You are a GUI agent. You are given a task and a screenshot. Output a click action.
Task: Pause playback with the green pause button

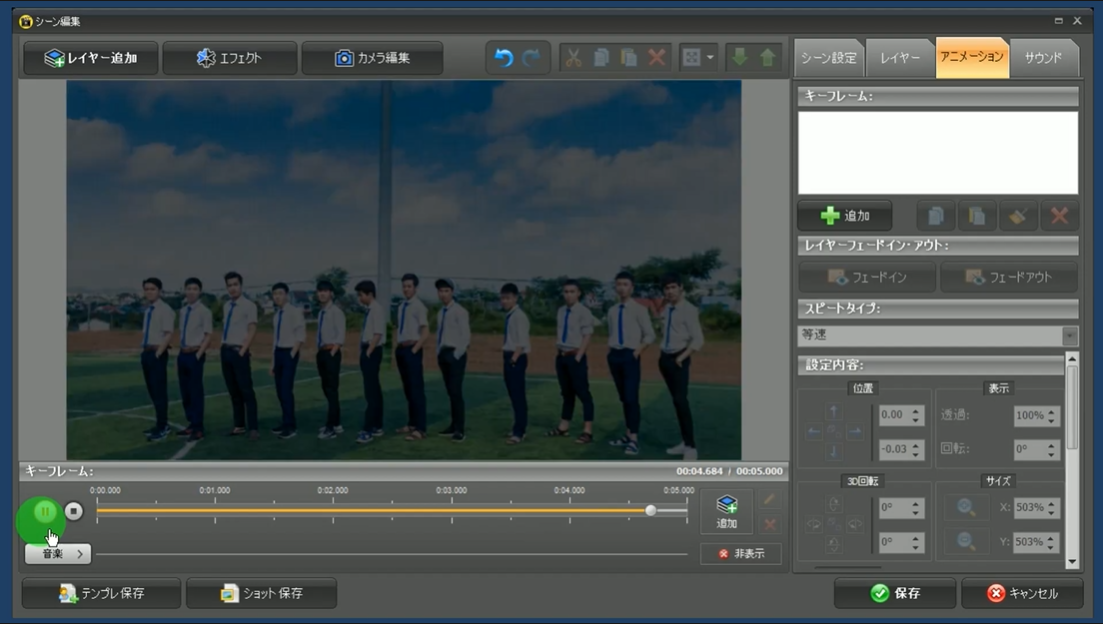pyautogui.click(x=44, y=511)
